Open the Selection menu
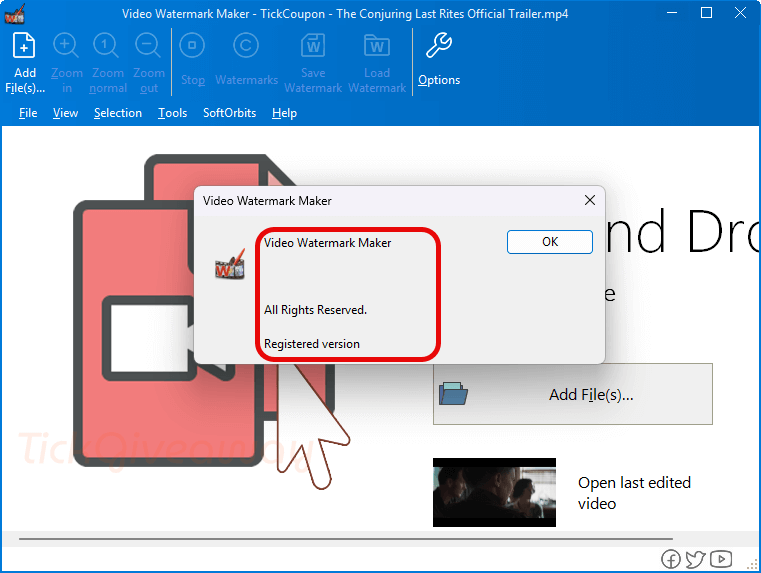Viewport: 761px width, 573px height. point(118,113)
